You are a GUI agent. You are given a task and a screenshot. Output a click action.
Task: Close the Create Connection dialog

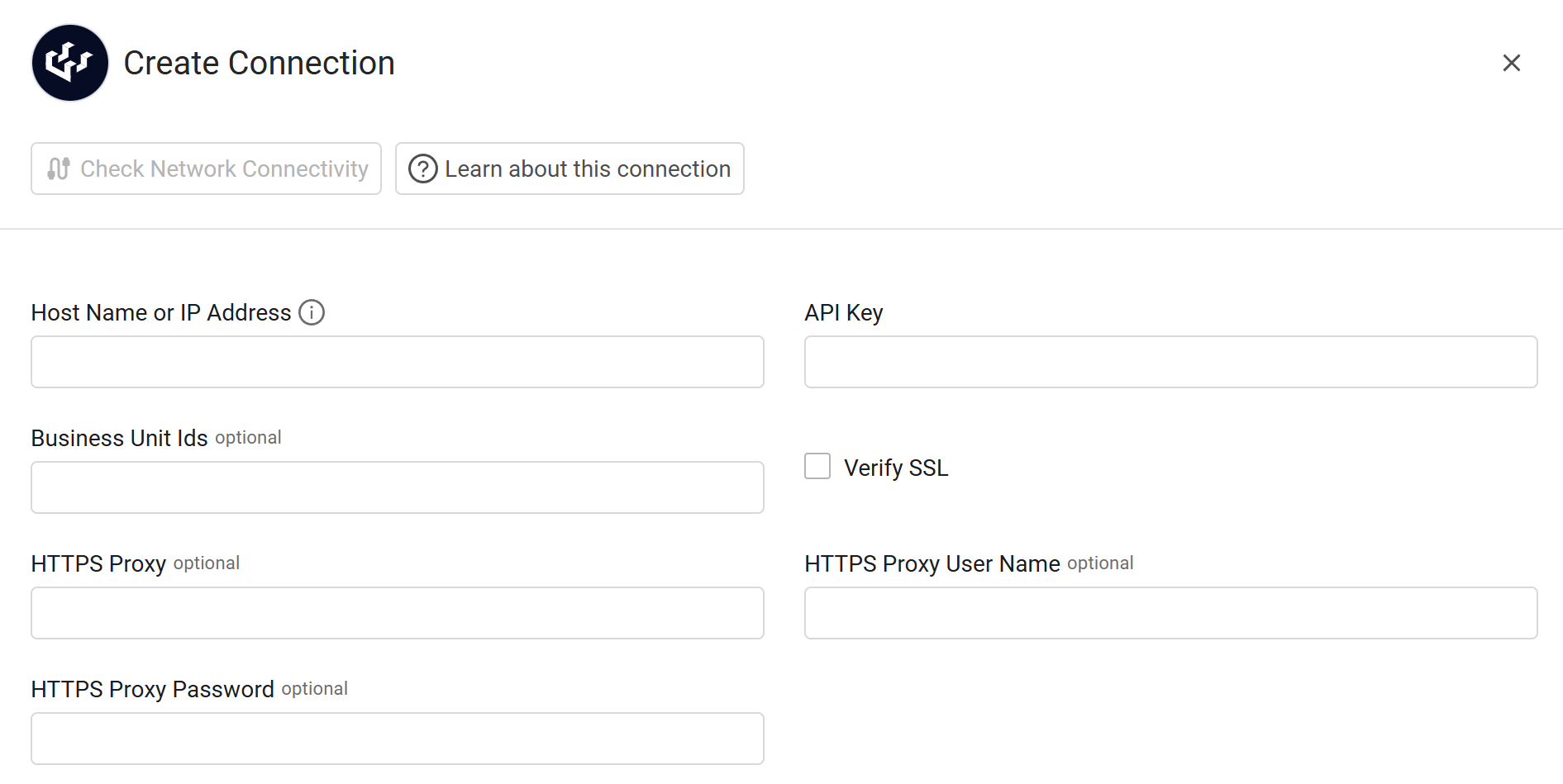click(1511, 63)
